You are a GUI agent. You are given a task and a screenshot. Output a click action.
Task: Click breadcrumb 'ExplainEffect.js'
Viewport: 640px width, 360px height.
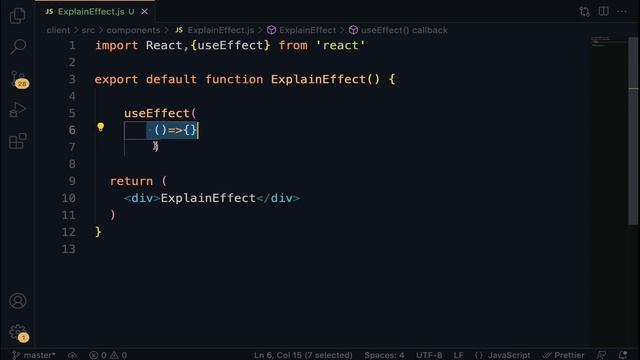pos(215,30)
